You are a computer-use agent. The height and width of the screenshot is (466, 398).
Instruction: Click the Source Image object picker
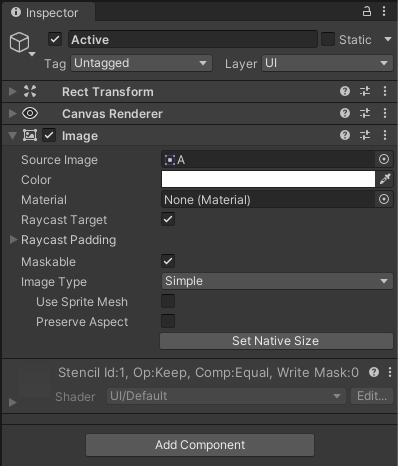pos(384,159)
